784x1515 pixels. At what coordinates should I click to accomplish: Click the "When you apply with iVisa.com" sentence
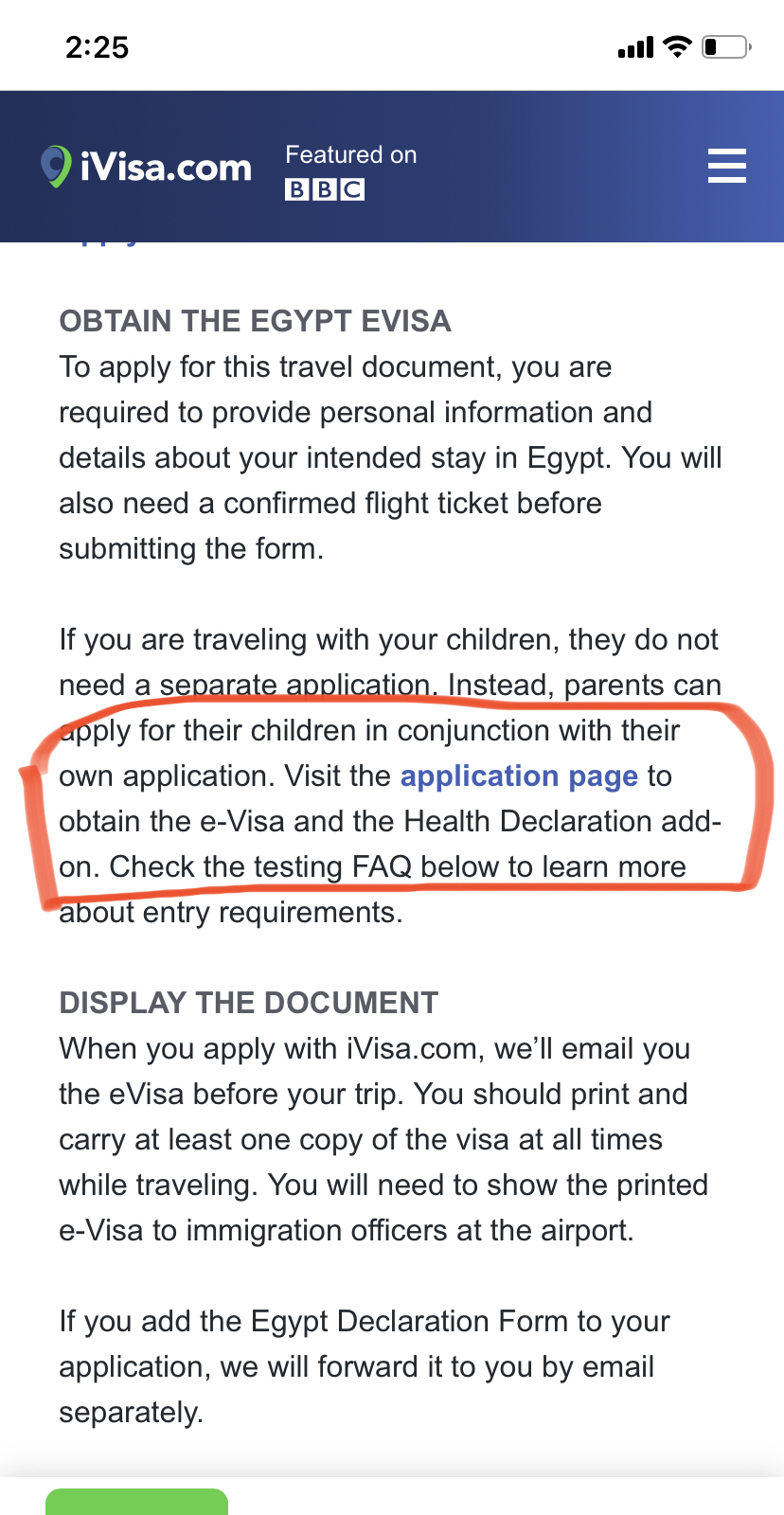click(x=374, y=1049)
